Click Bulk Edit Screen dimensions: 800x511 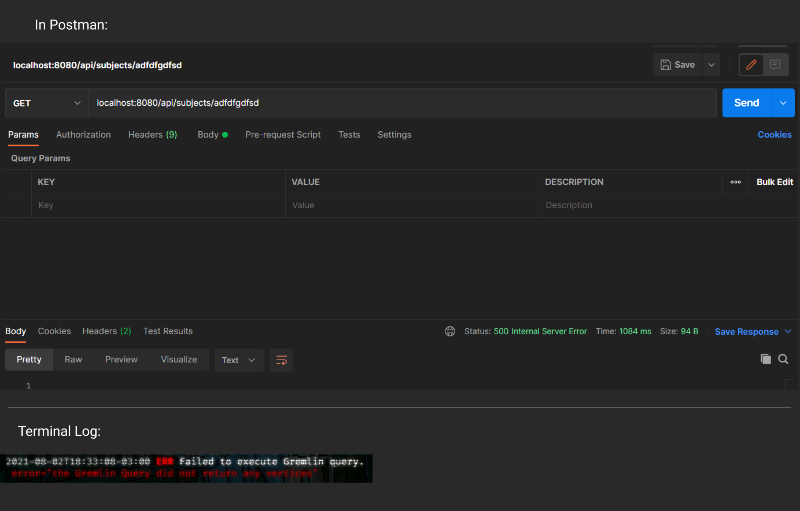[774, 182]
